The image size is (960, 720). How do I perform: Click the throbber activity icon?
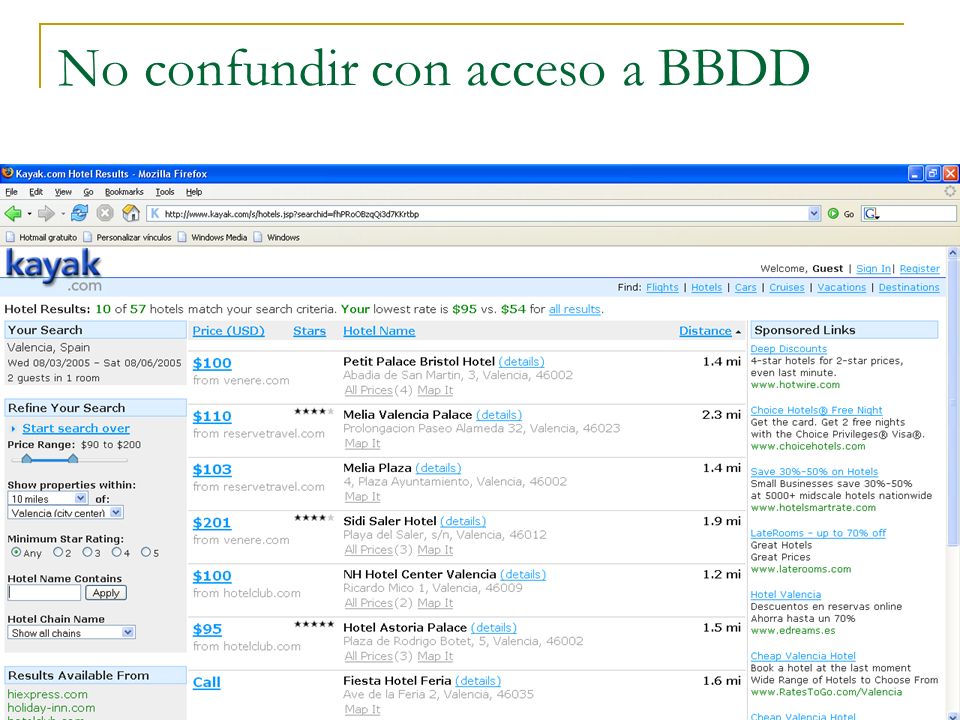pos(950,191)
